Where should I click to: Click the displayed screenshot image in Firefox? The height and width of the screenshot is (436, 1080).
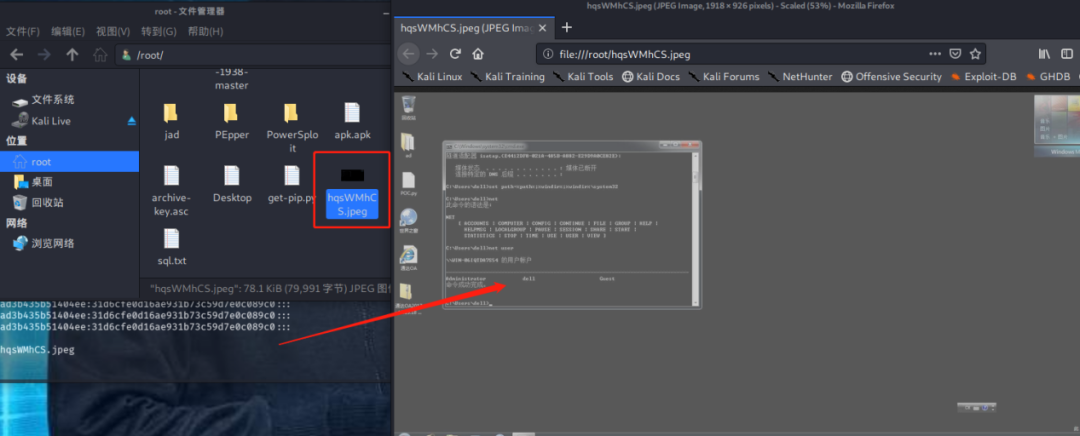737,262
